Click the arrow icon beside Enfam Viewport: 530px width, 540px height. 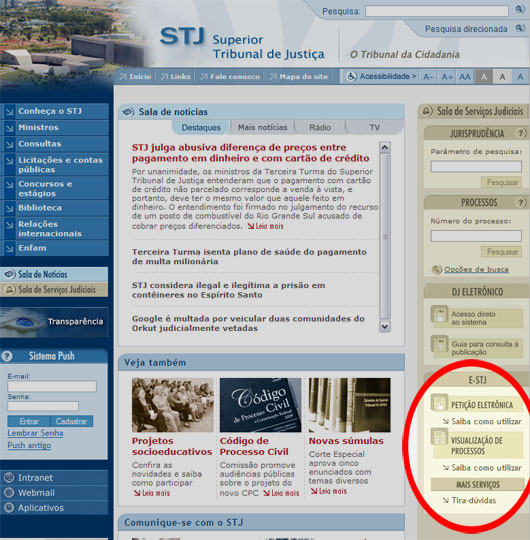[9, 248]
